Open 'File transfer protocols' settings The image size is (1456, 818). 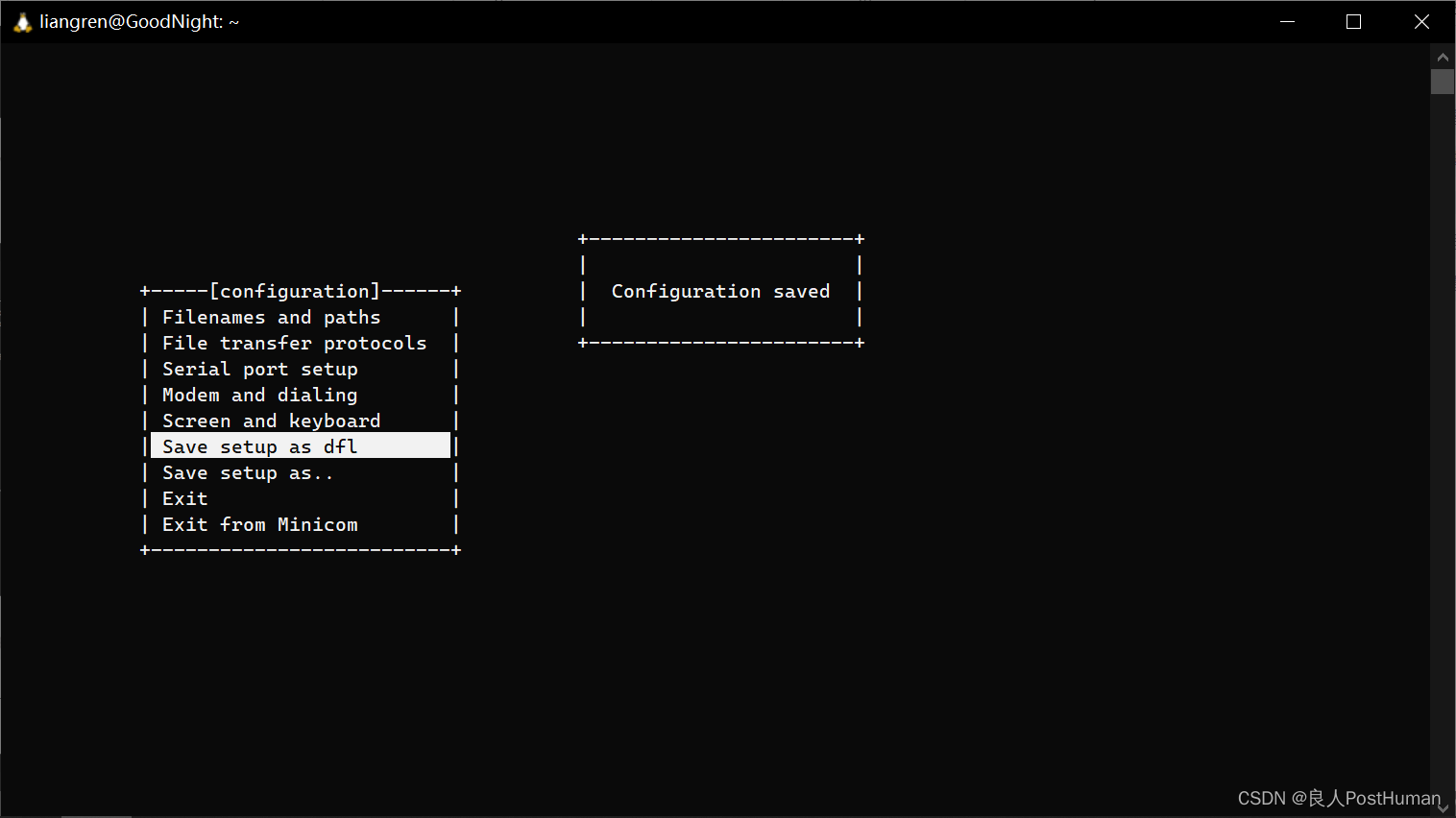point(294,342)
